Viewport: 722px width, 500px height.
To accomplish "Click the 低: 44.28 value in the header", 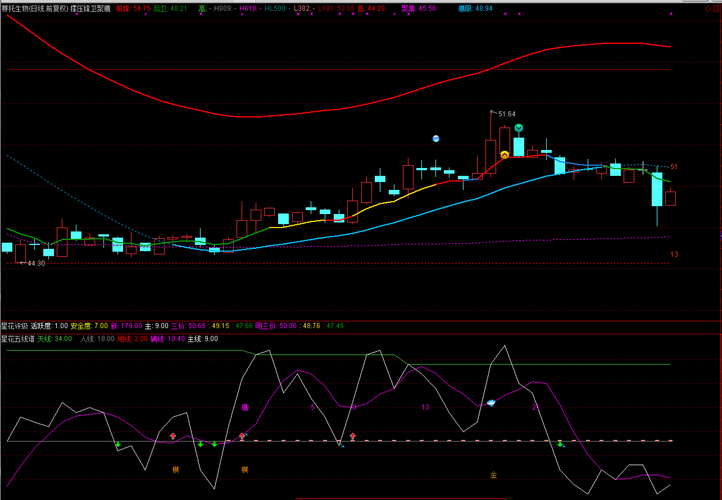I will tap(371, 9).
